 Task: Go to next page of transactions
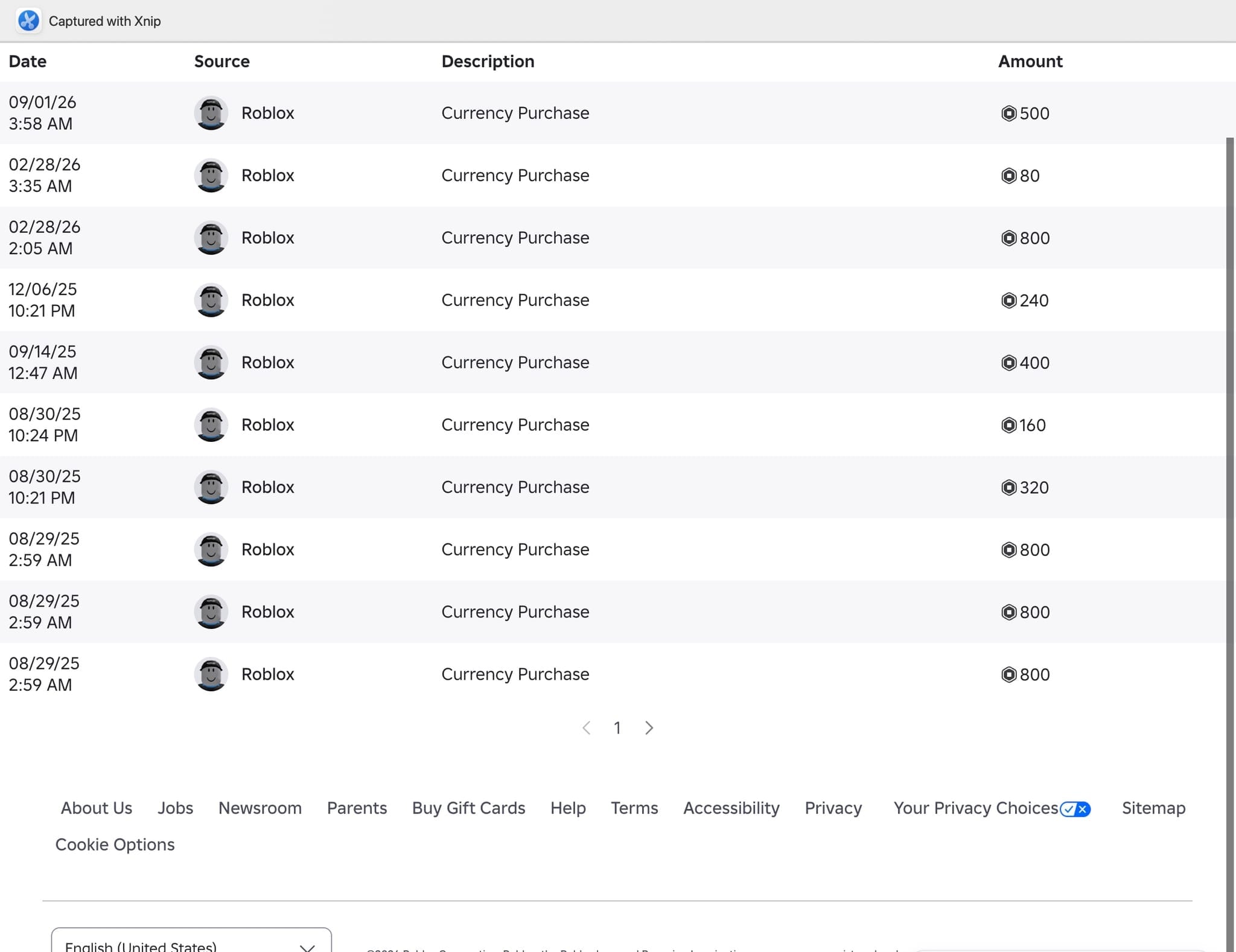[649, 728]
